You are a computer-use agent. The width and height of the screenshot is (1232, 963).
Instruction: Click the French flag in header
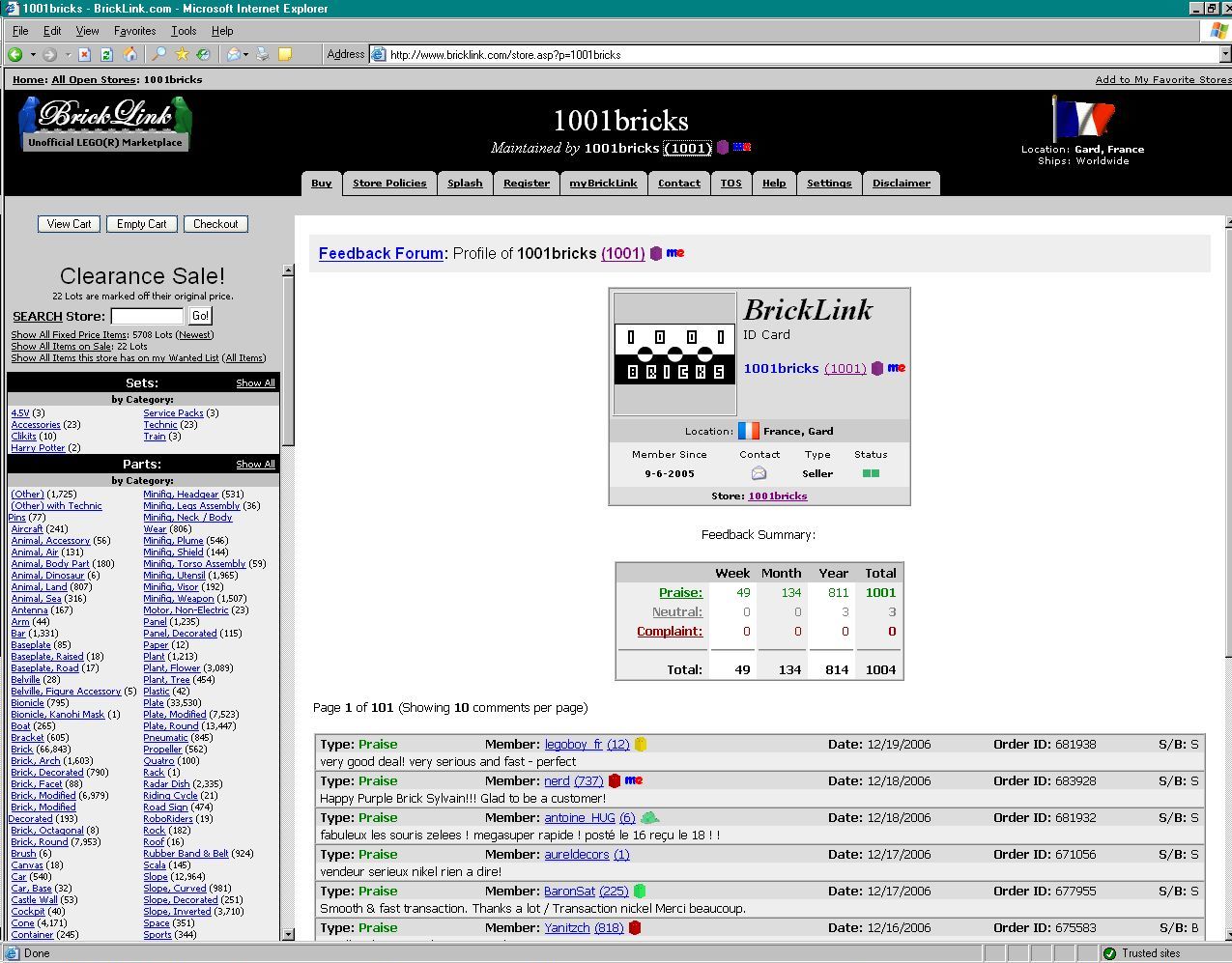click(1082, 118)
